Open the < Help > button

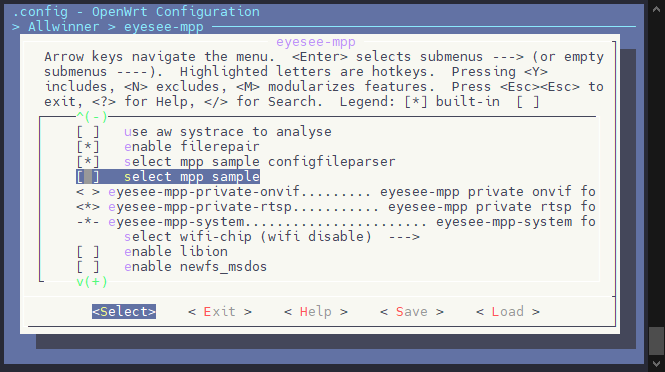point(316,312)
